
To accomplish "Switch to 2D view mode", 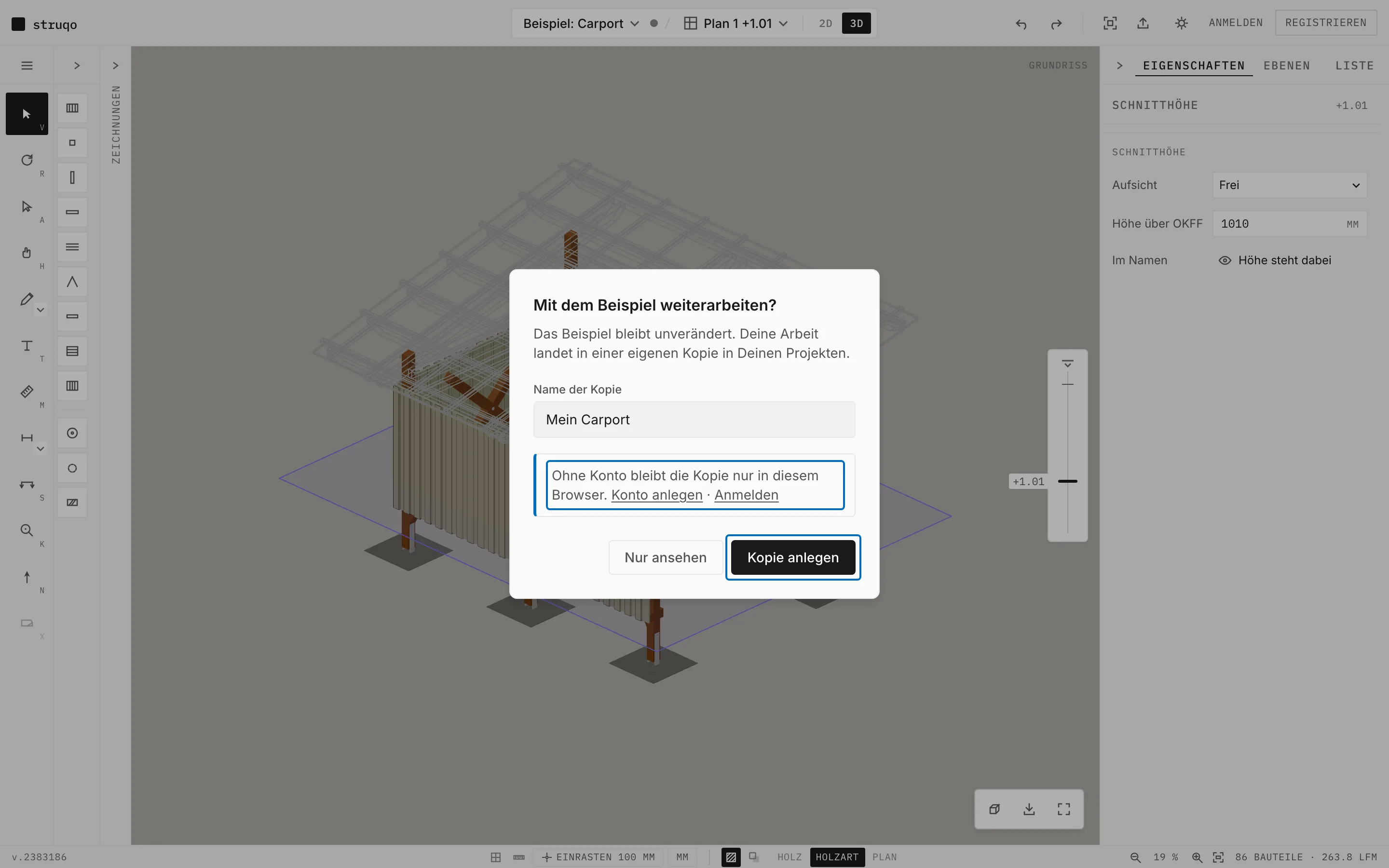I will pyautogui.click(x=825, y=24).
